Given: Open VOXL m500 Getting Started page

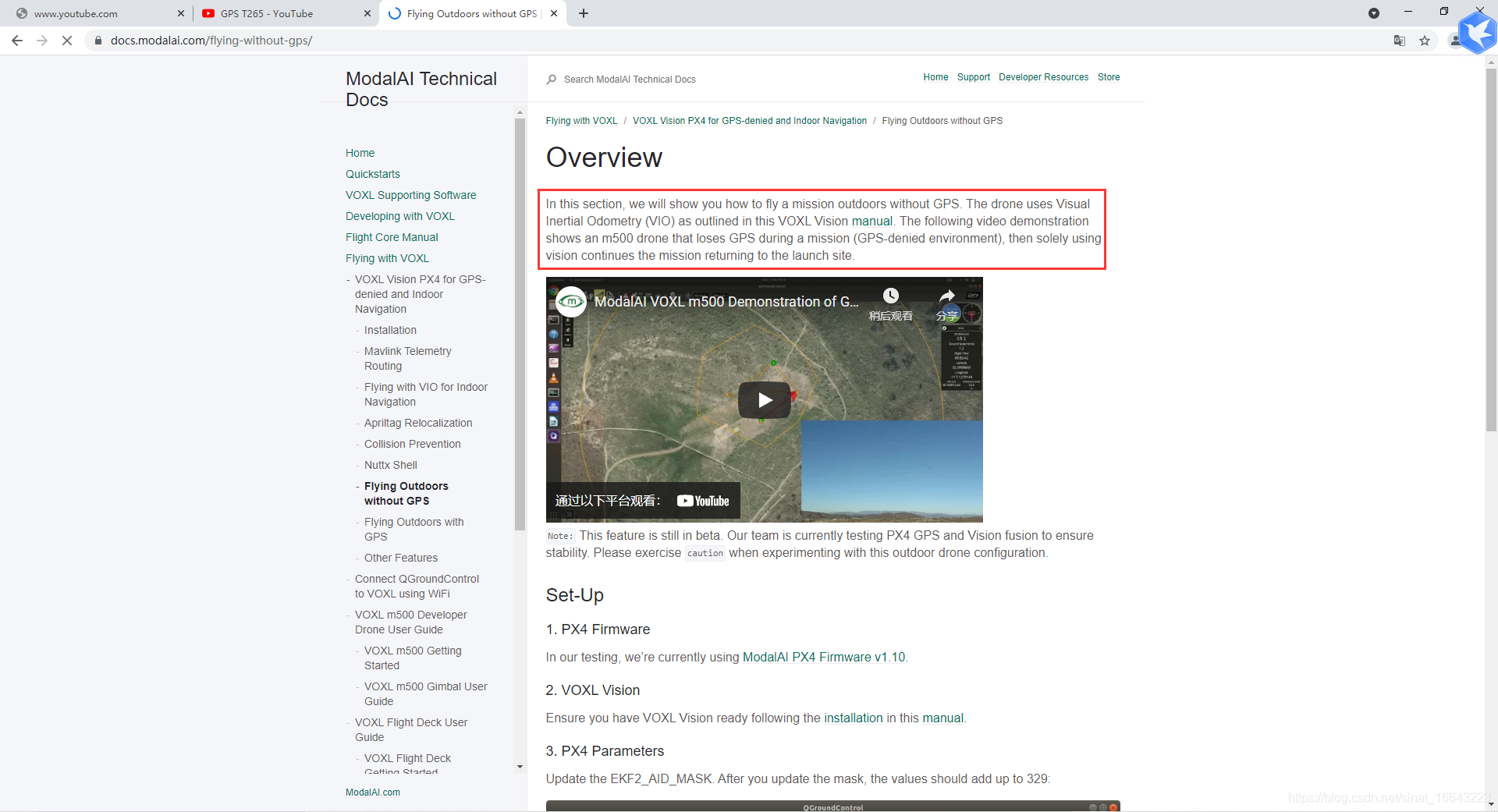Looking at the screenshot, I should pos(413,658).
